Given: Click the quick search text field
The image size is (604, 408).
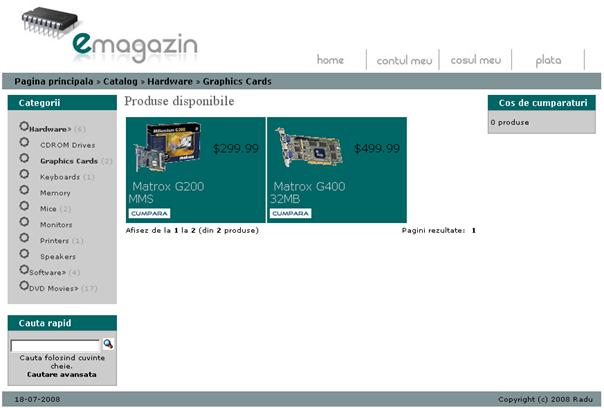Looking at the screenshot, I should [55, 346].
